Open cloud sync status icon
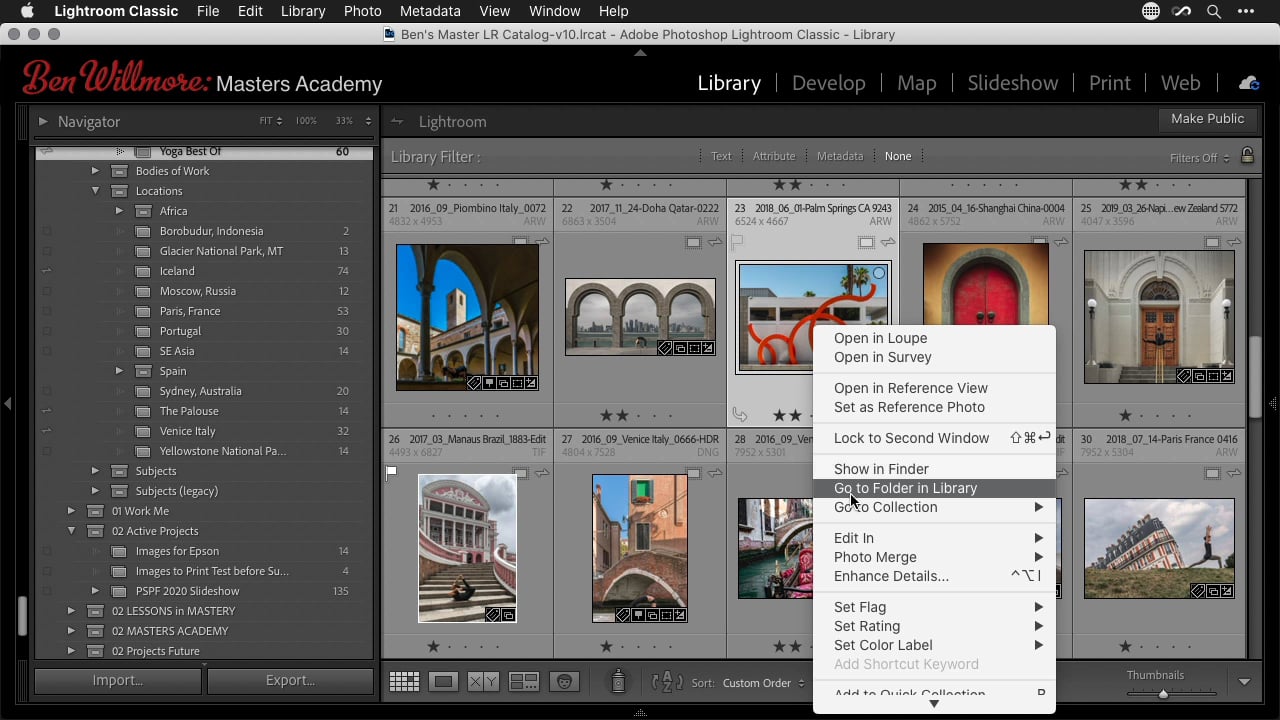Screen dimensions: 1280x720 pyautogui.click(x=1248, y=83)
